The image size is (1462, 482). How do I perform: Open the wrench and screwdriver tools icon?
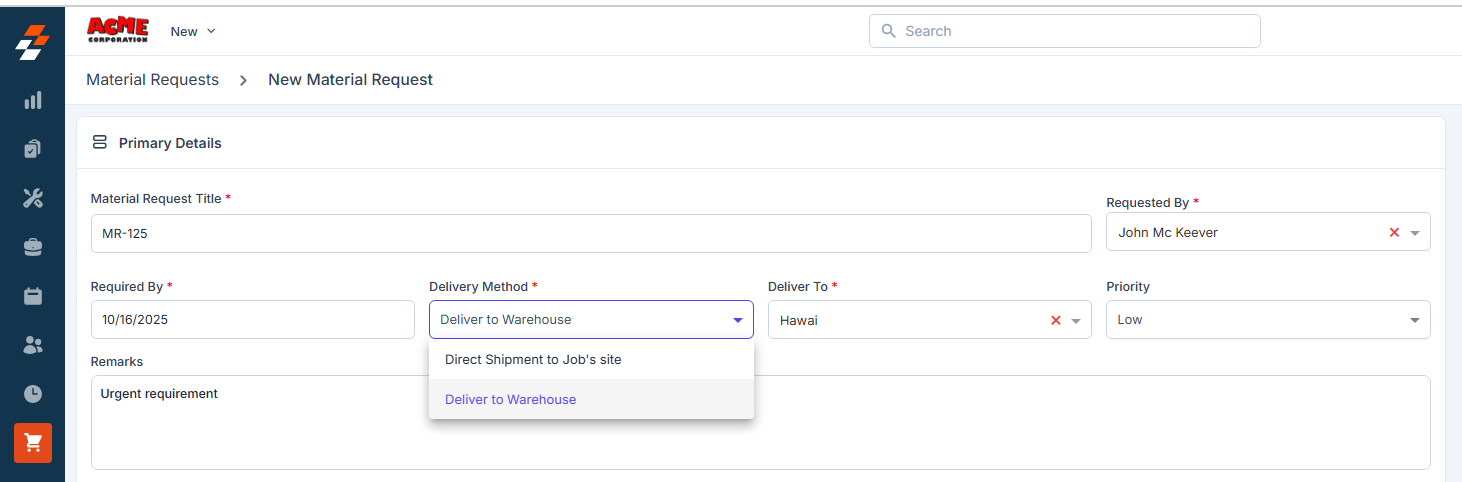[x=33, y=198]
